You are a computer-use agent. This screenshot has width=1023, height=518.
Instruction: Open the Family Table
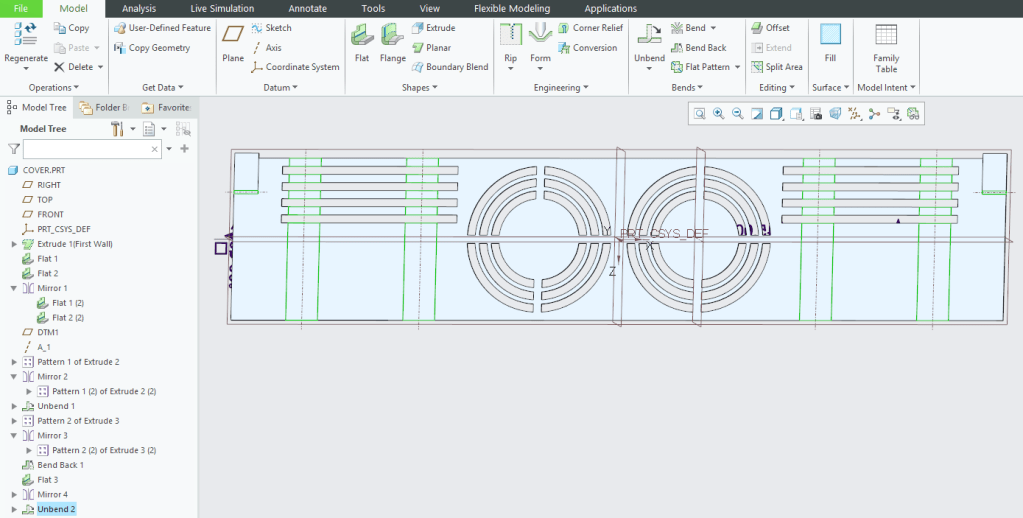[x=886, y=37]
